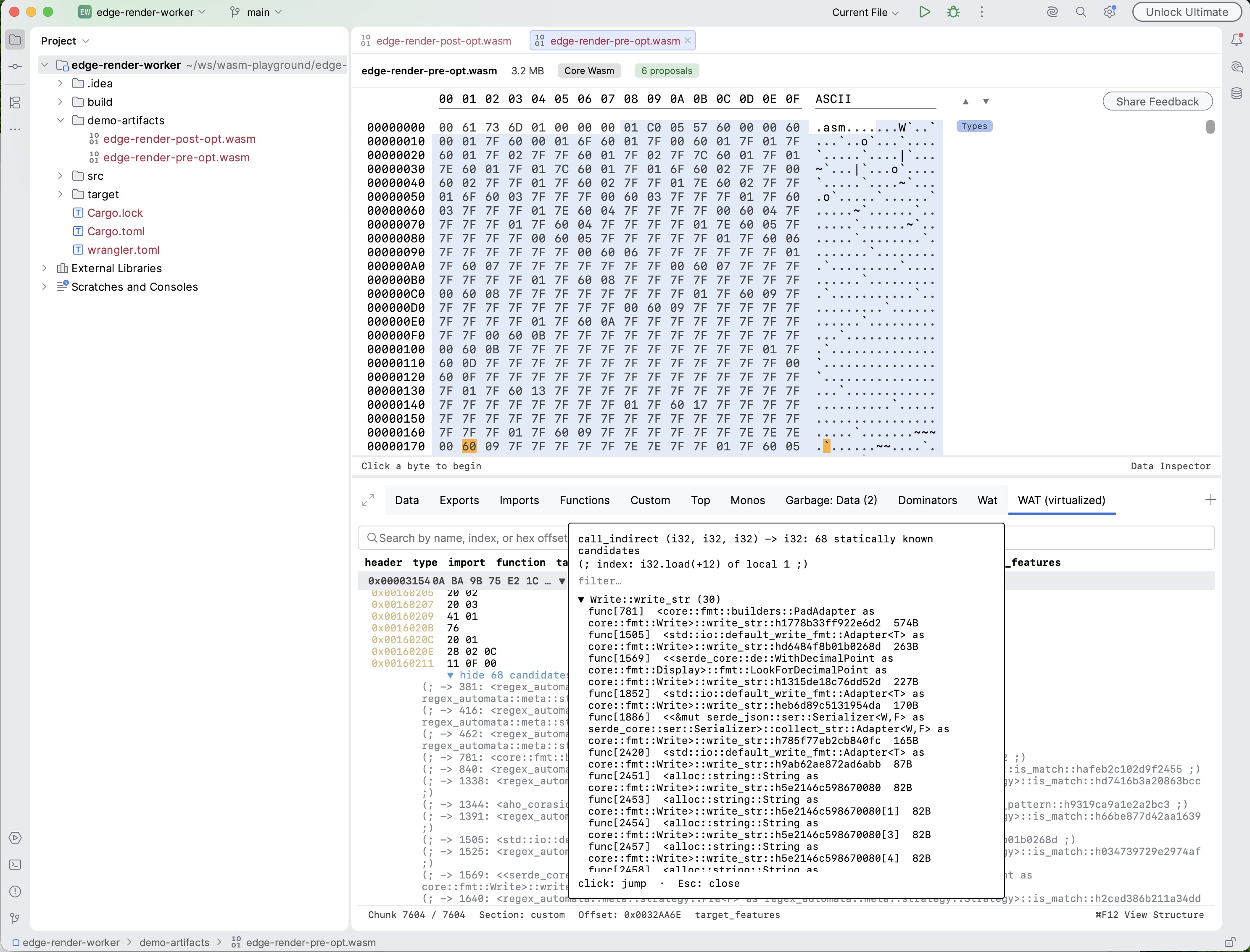Add a new analysis tab
The height and width of the screenshot is (952, 1250).
coord(1210,500)
